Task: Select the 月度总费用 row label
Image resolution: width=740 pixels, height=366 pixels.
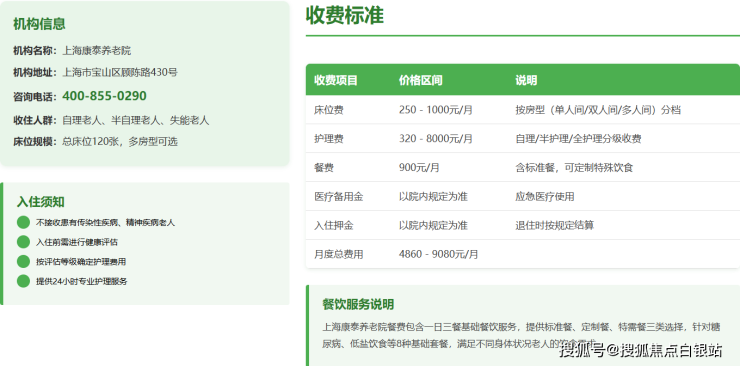Action: [339, 254]
